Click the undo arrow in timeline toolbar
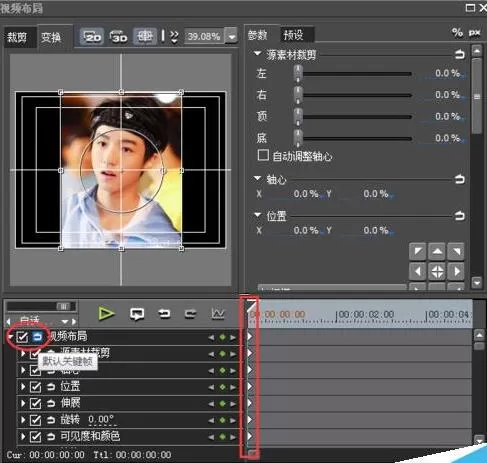This screenshot has height=463, width=487. coord(164,314)
